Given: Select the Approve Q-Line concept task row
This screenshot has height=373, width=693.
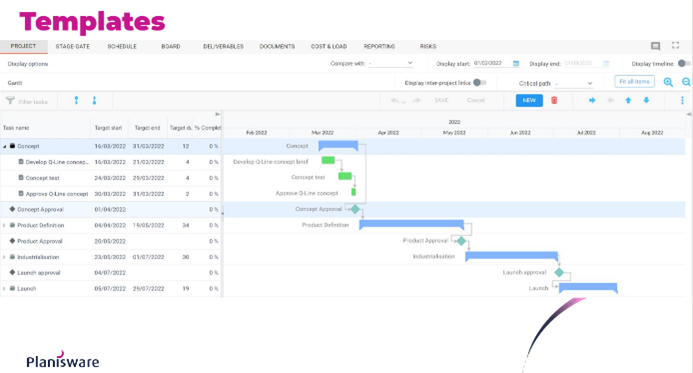Looking at the screenshot, I should tap(110, 194).
